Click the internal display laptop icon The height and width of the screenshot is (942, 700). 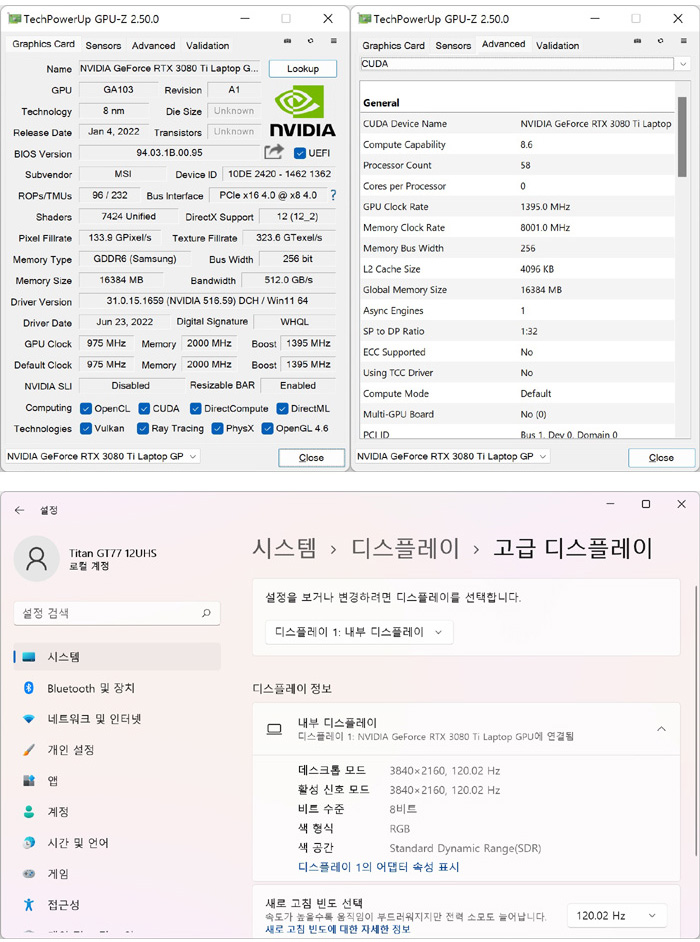point(274,729)
